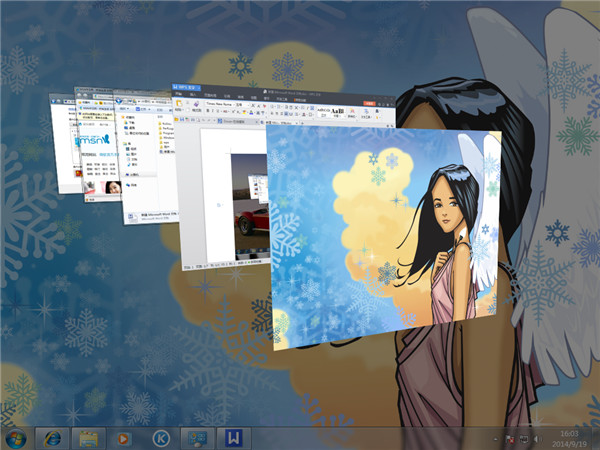Screen dimensions: 600x450
Task: Click the blue WPS application menu button
Action: point(186,90)
